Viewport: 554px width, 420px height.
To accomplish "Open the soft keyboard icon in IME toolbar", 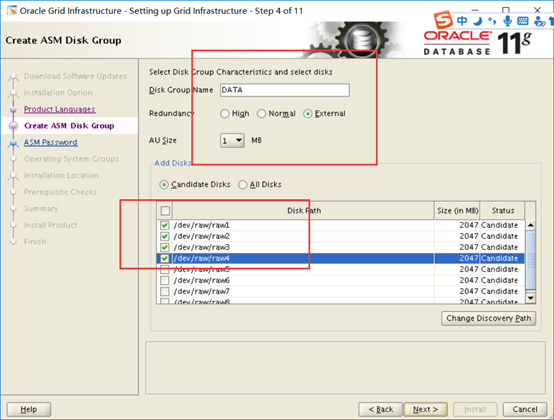I will click(523, 21).
